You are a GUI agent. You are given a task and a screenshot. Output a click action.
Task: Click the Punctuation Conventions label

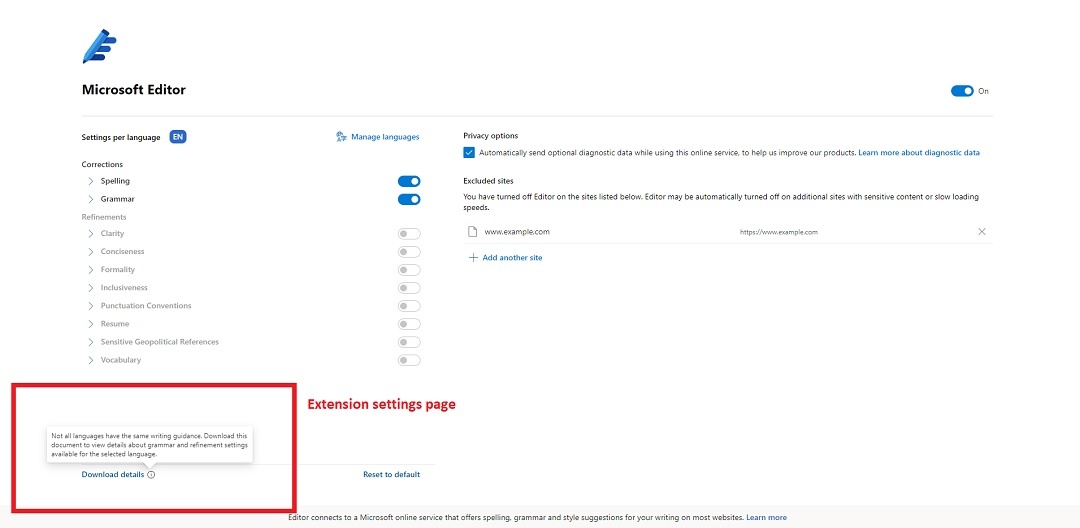(146, 306)
